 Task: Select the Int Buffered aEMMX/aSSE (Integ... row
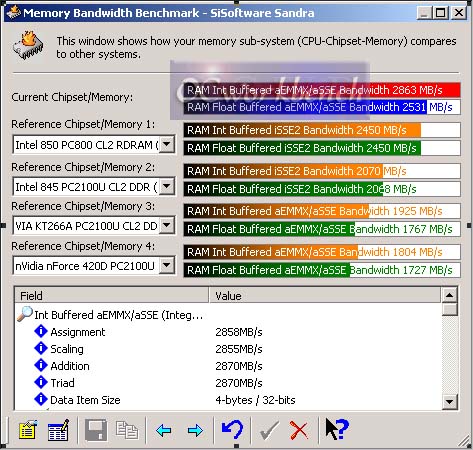coord(119,315)
